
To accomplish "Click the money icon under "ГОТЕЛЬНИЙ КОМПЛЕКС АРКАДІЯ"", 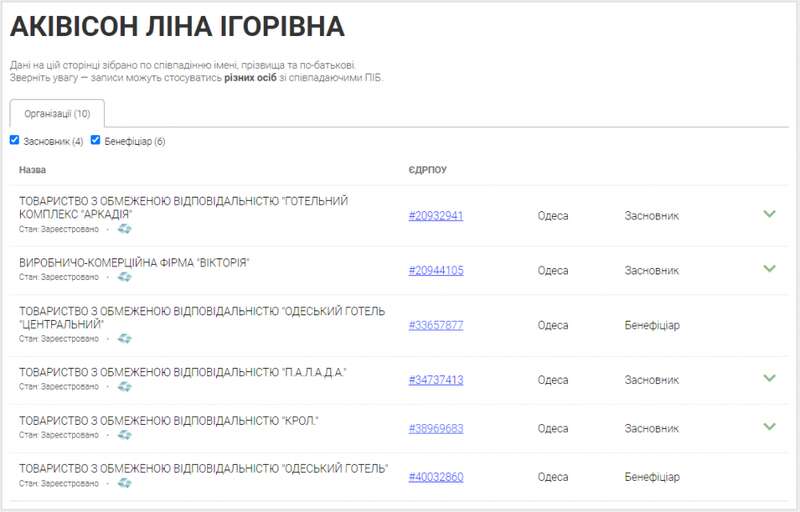I will point(124,229).
